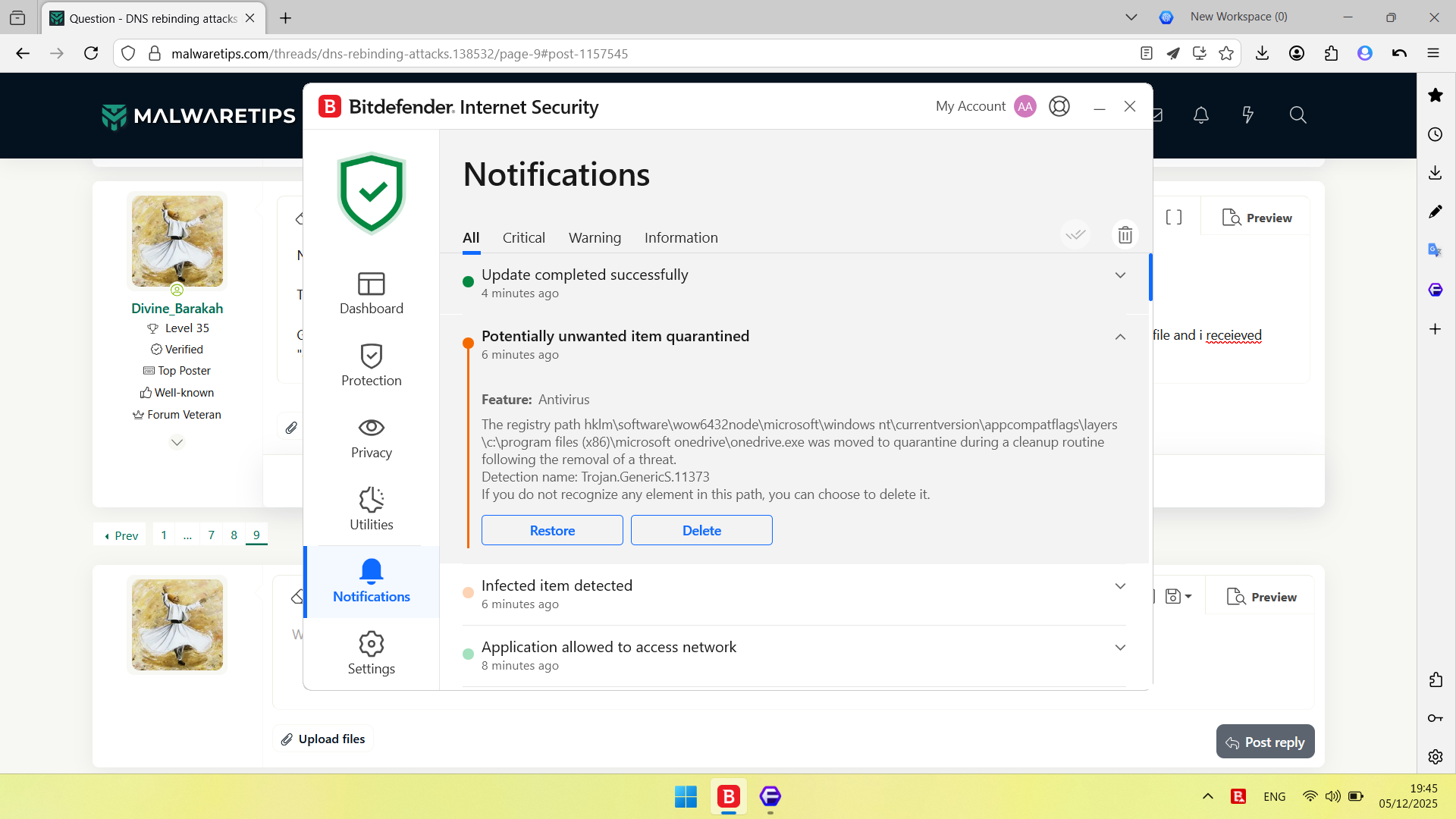Expand the Infected item detected notification
The height and width of the screenshot is (819, 1456).
coord(1120,586)
